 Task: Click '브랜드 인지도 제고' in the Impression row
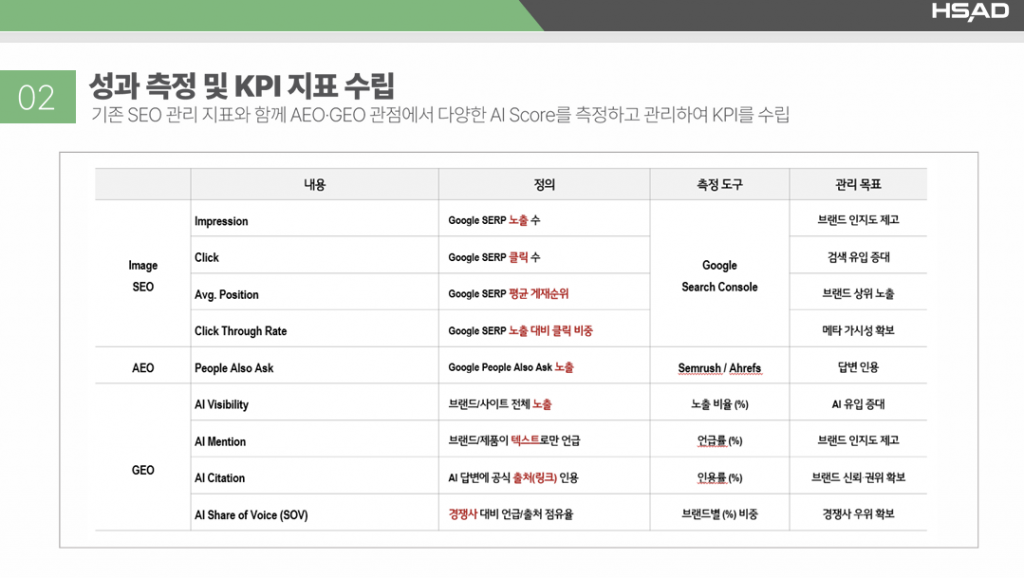click(x=858, y=220)
